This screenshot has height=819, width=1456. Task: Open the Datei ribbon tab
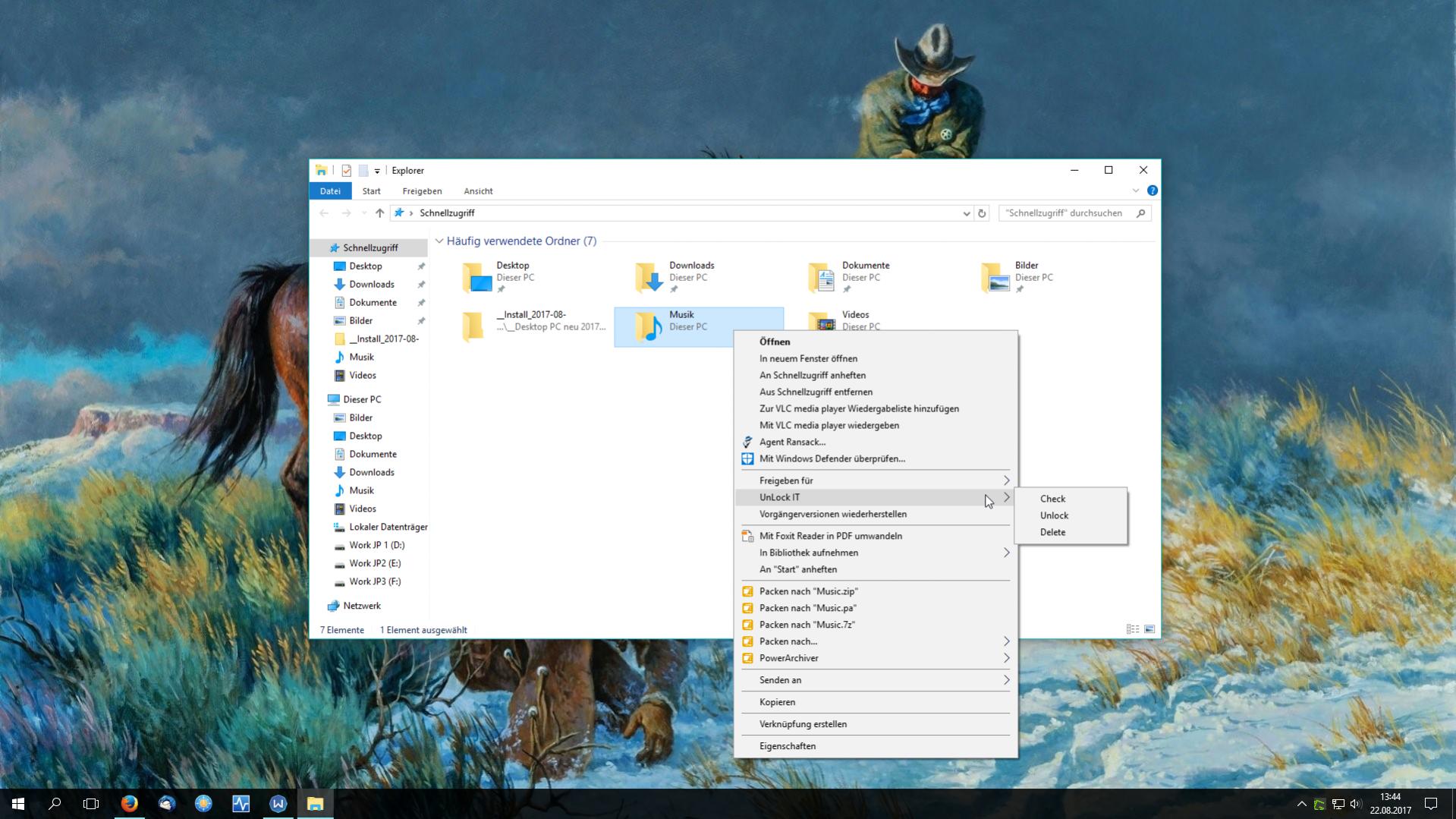pos(330,191)
